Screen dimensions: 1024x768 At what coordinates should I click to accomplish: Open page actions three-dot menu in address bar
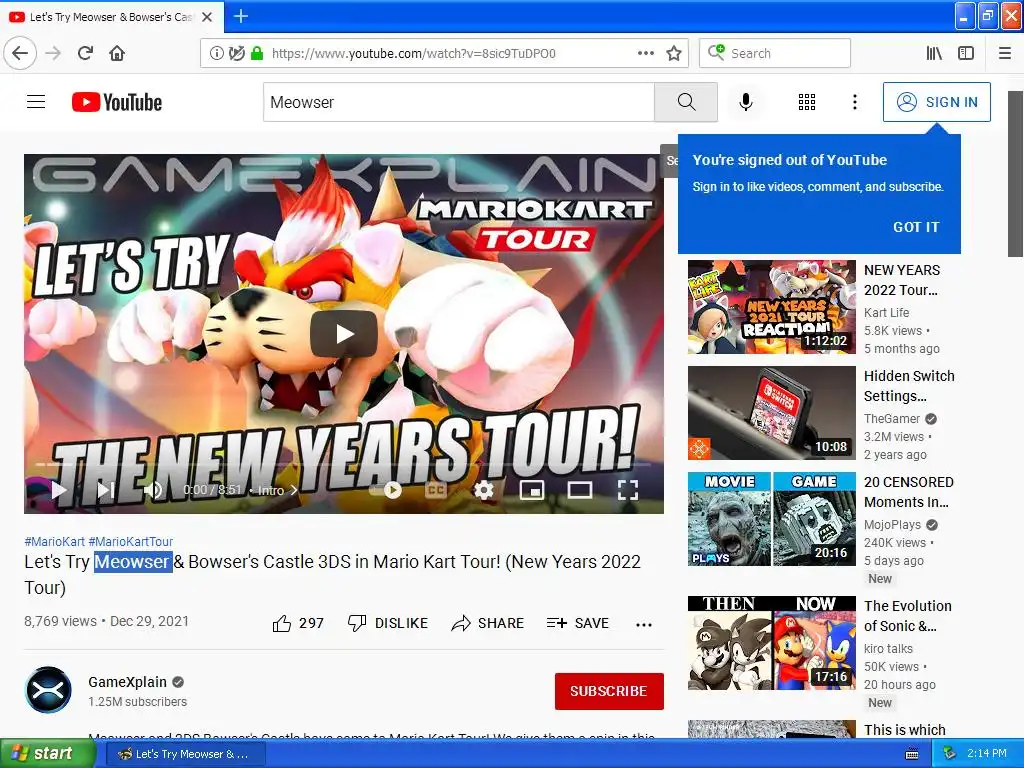(646, 53)
